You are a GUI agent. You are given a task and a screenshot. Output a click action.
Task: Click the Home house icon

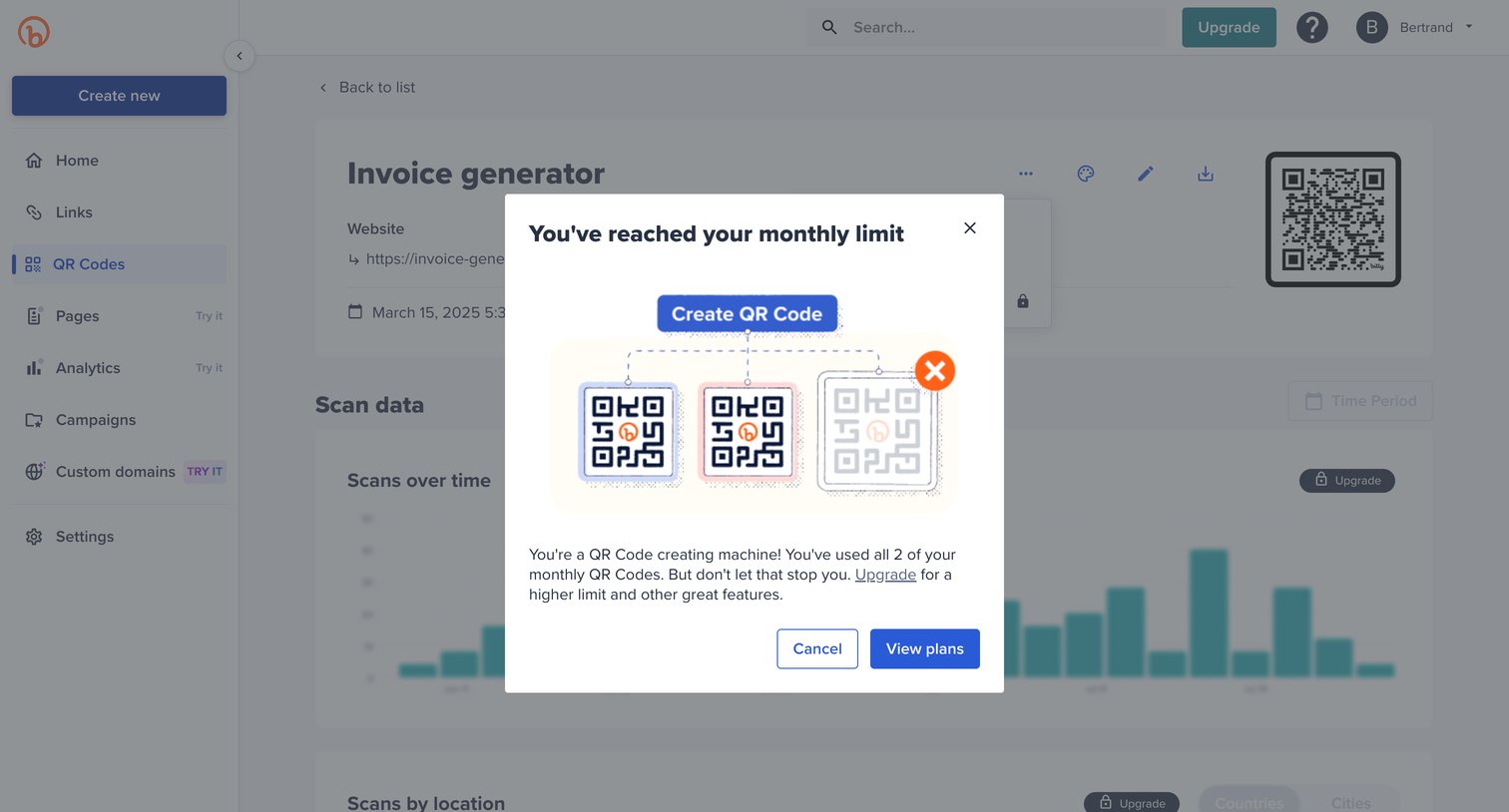tap(34, 161)
